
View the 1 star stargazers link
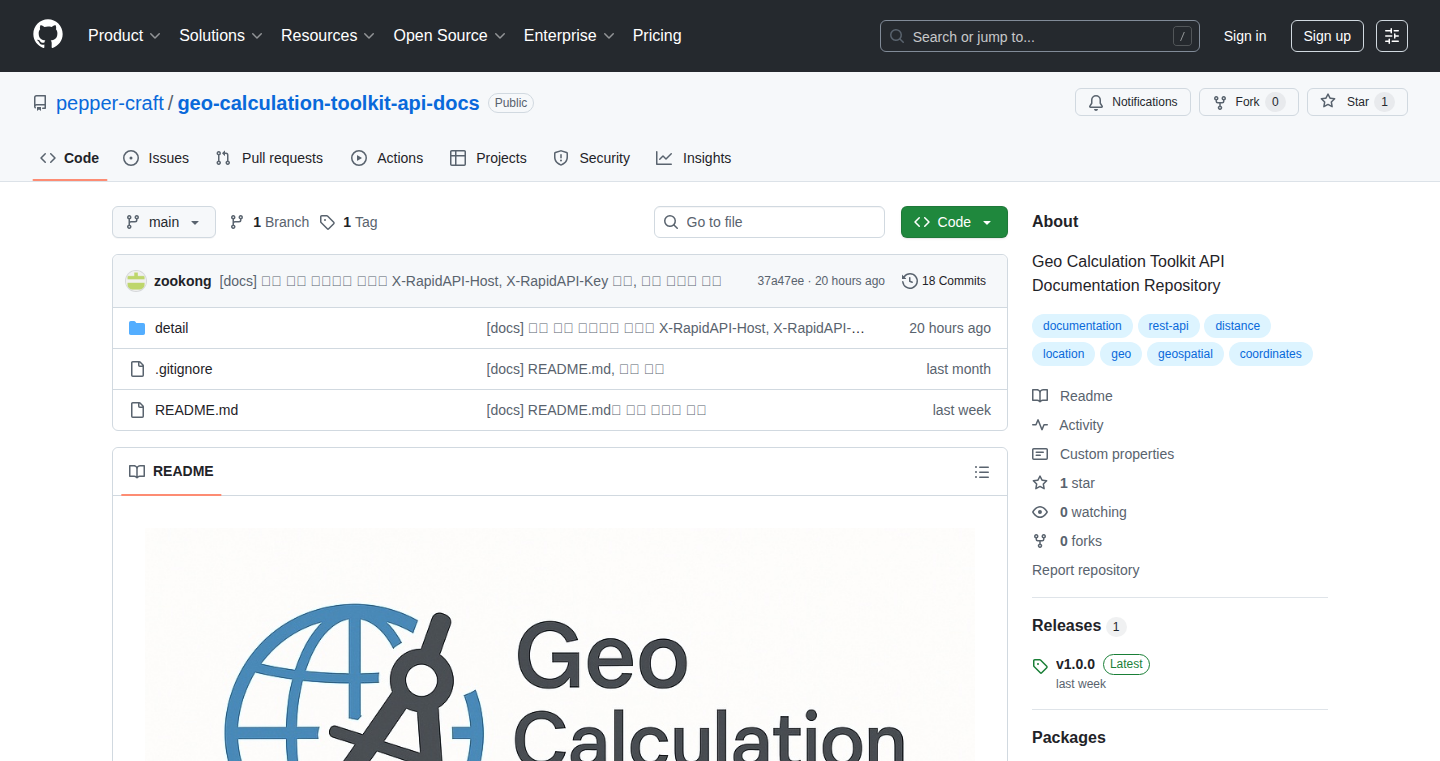pos(1064,483)
